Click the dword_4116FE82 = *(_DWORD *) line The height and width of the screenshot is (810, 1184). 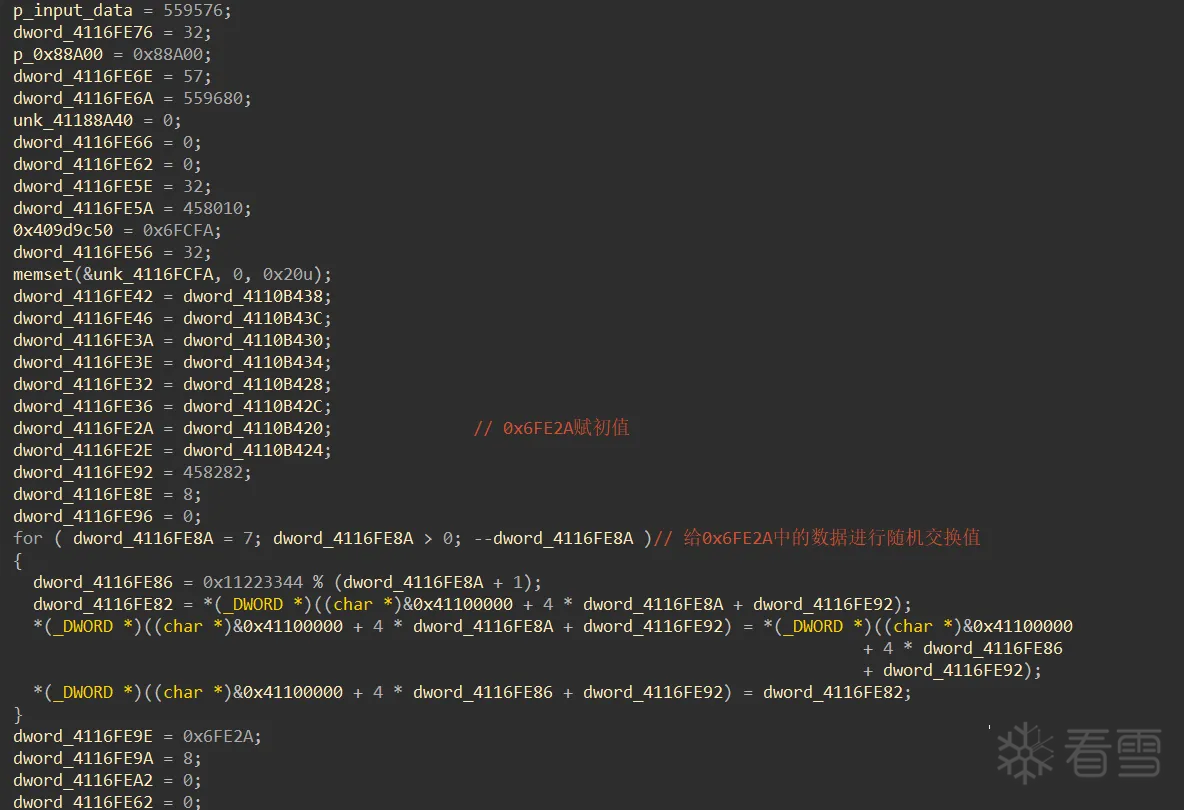click(472, 604)
